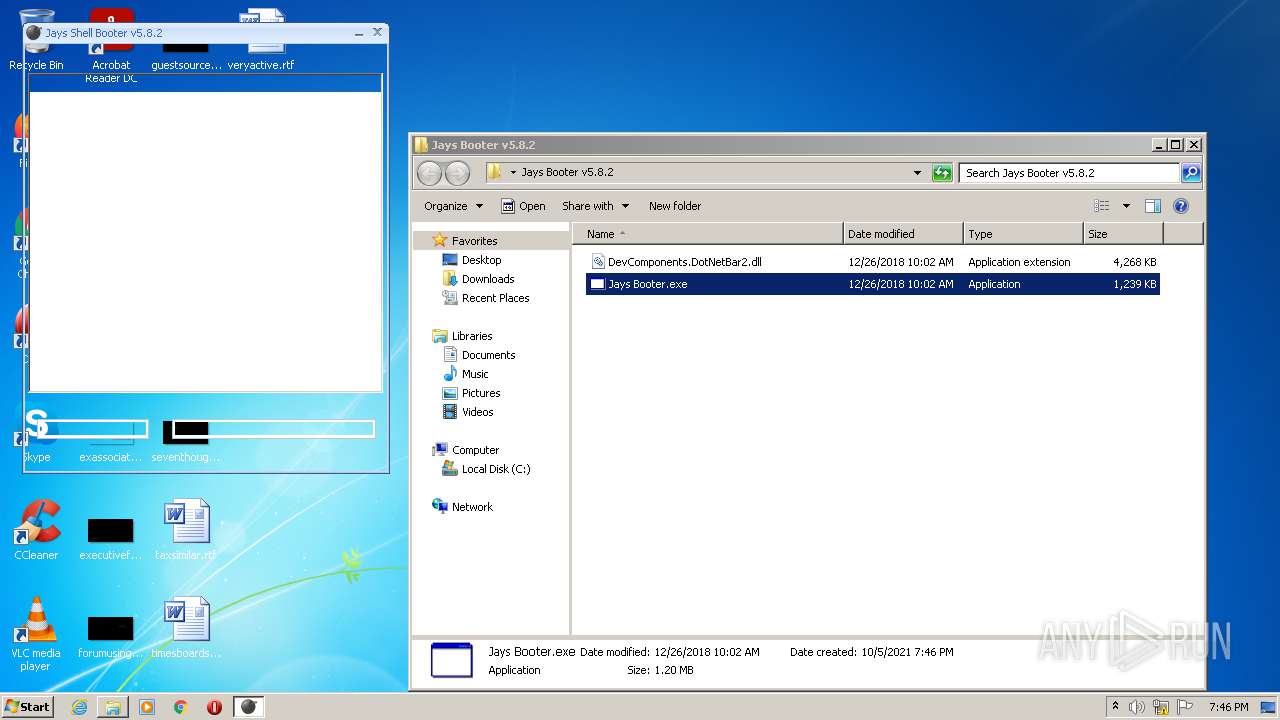Image resolution: width=1280 pixels, height=720 pixels.
Task: Open the view options dropdown arrow
Action: tap(1126, 206)
